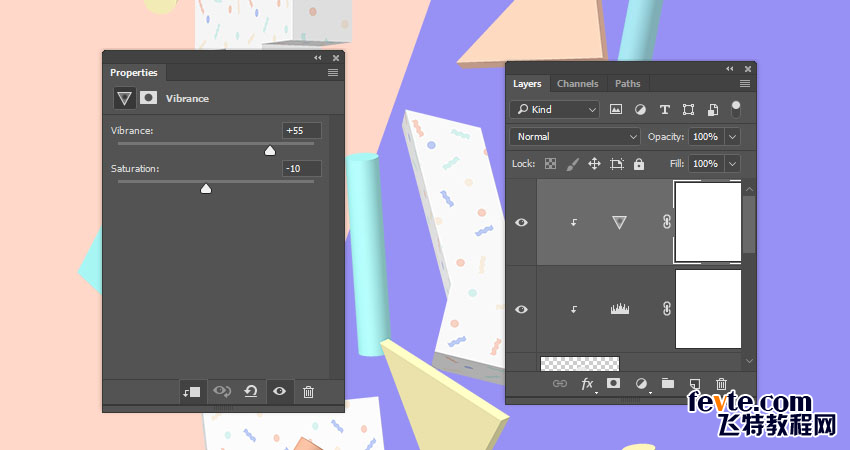Click the Saturation slider handle
This screenshot has height=450, width=850.
(206, 189)
